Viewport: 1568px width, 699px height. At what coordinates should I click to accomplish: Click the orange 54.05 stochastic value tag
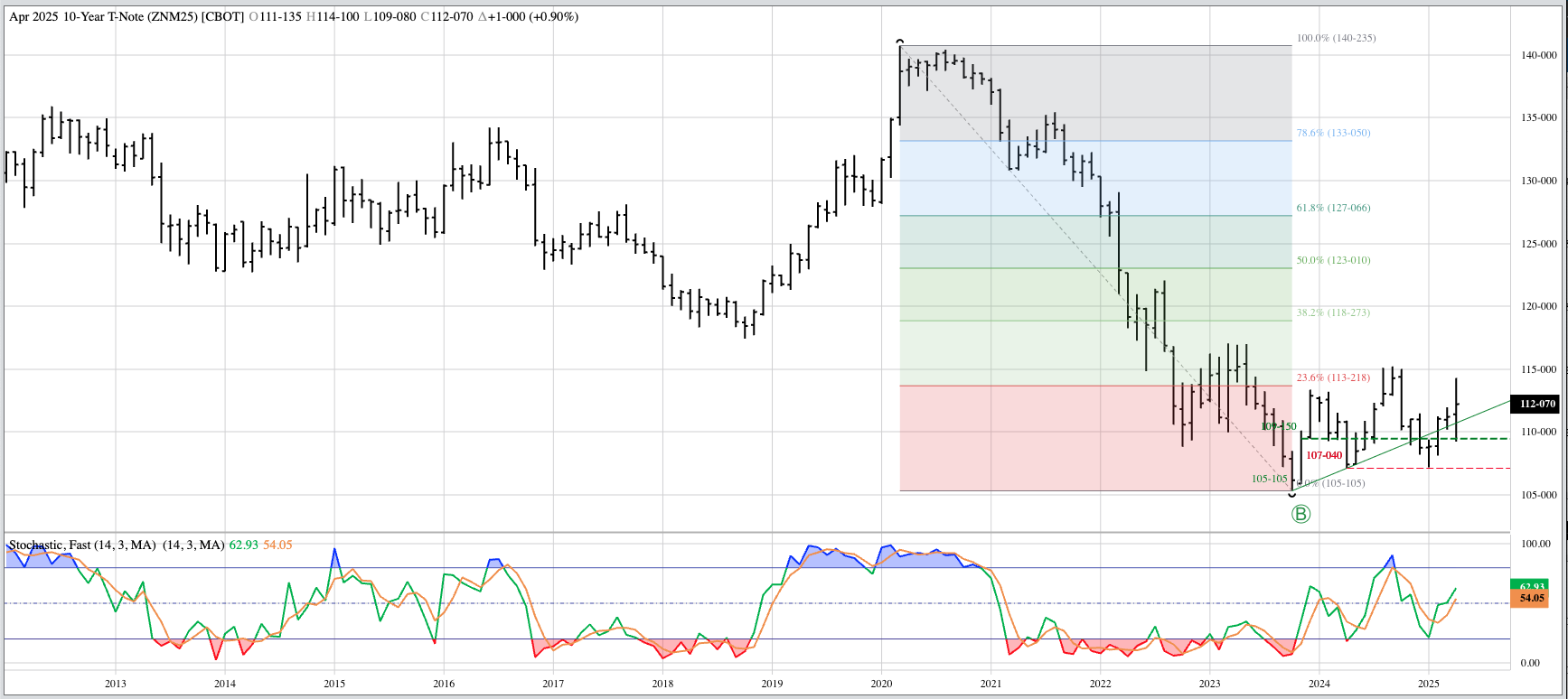coord(1528,598)
